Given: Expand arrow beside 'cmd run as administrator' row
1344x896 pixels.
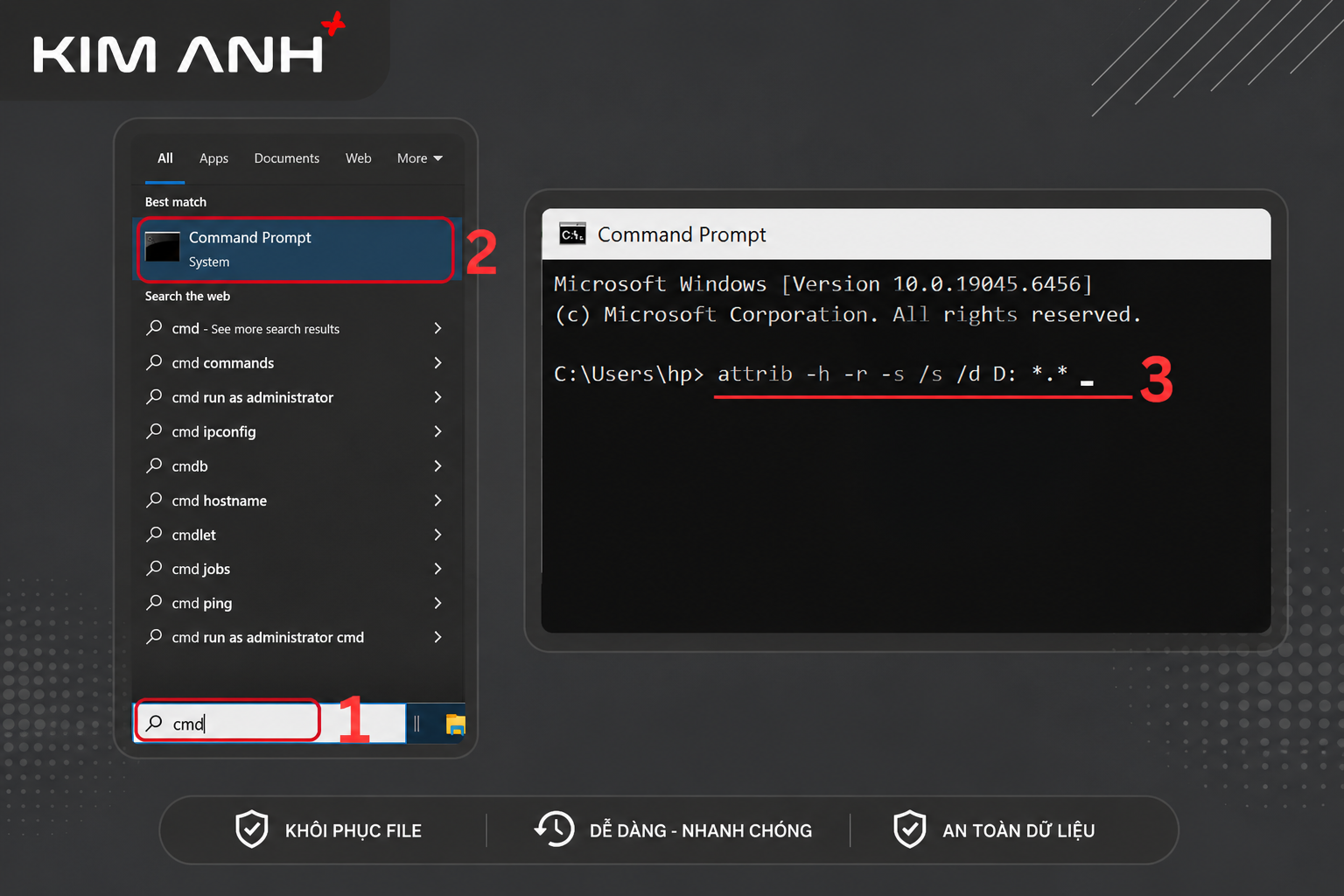Looking at the screenshot, I should point(437,397).
